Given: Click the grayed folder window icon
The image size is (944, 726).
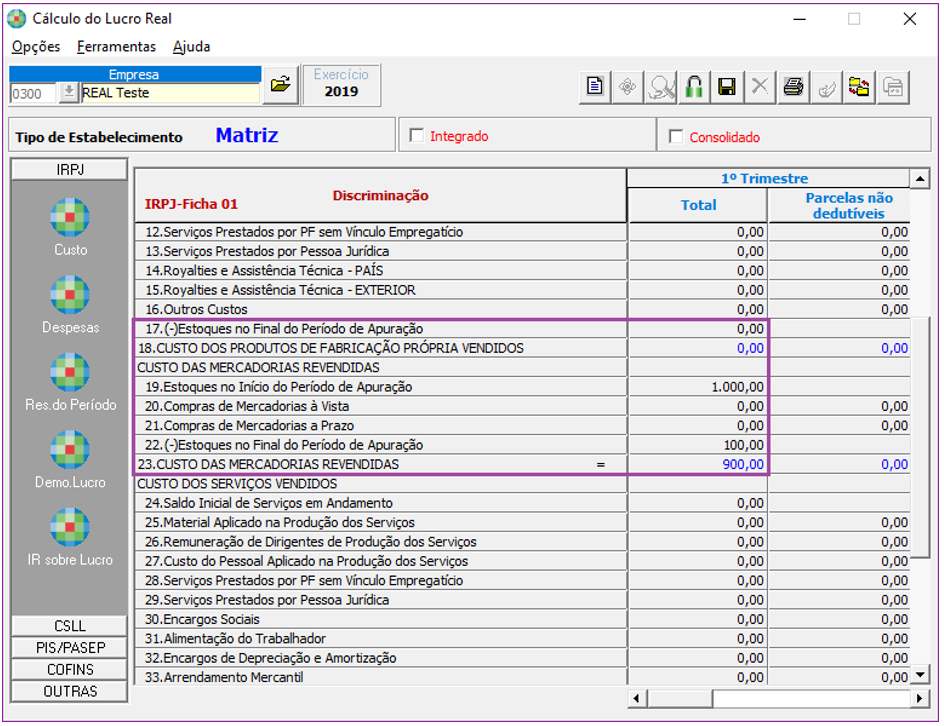Looking at the screenshot, I should click(892, 87).
